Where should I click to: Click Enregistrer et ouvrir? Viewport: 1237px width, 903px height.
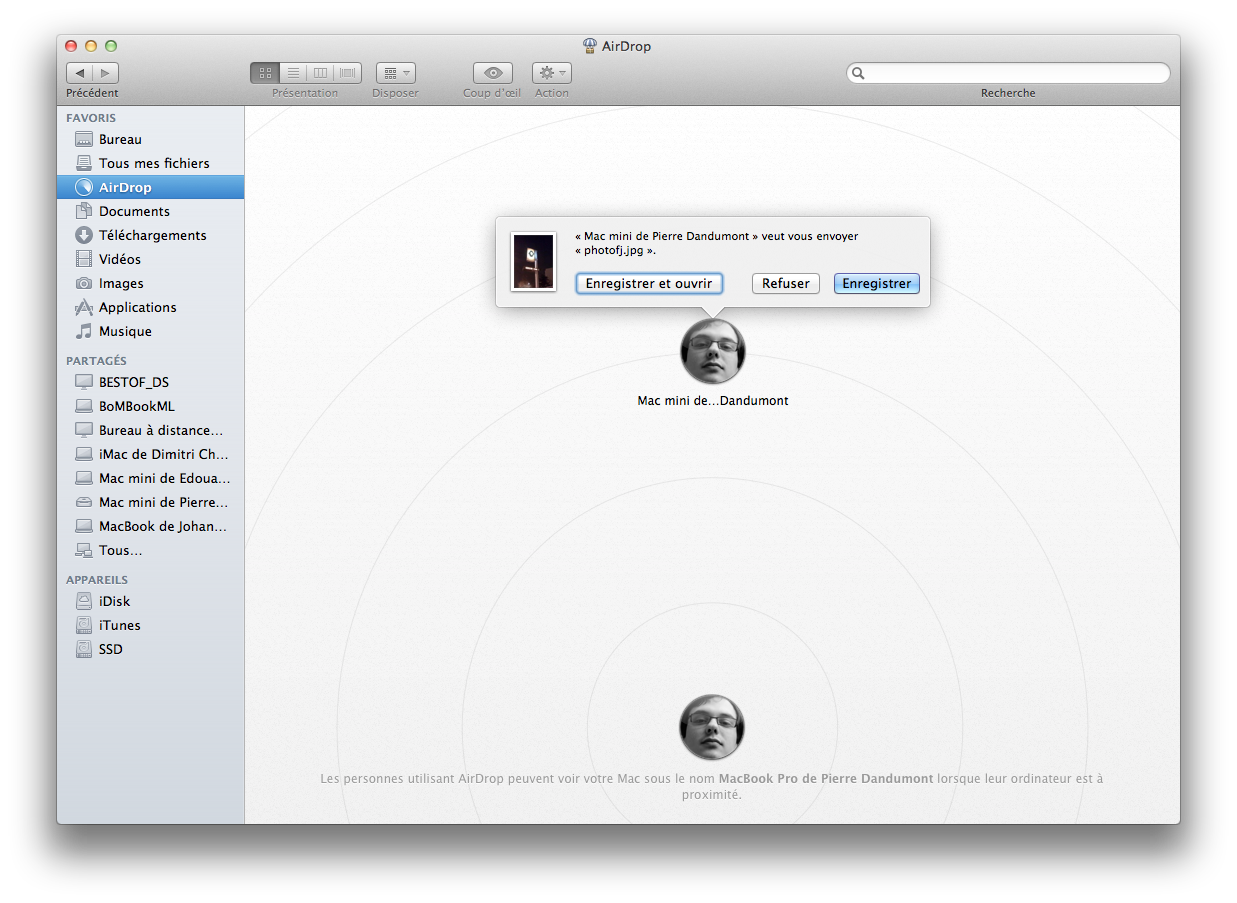649,283
